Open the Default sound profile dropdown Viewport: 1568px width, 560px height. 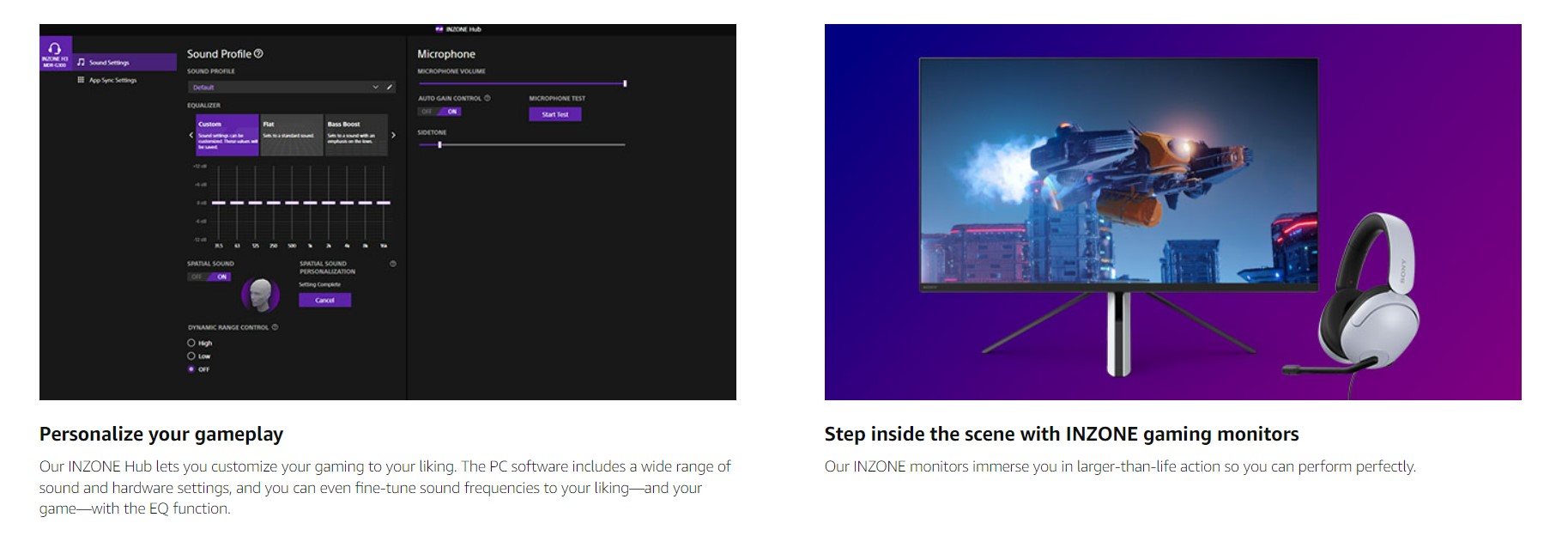(283, 87)
